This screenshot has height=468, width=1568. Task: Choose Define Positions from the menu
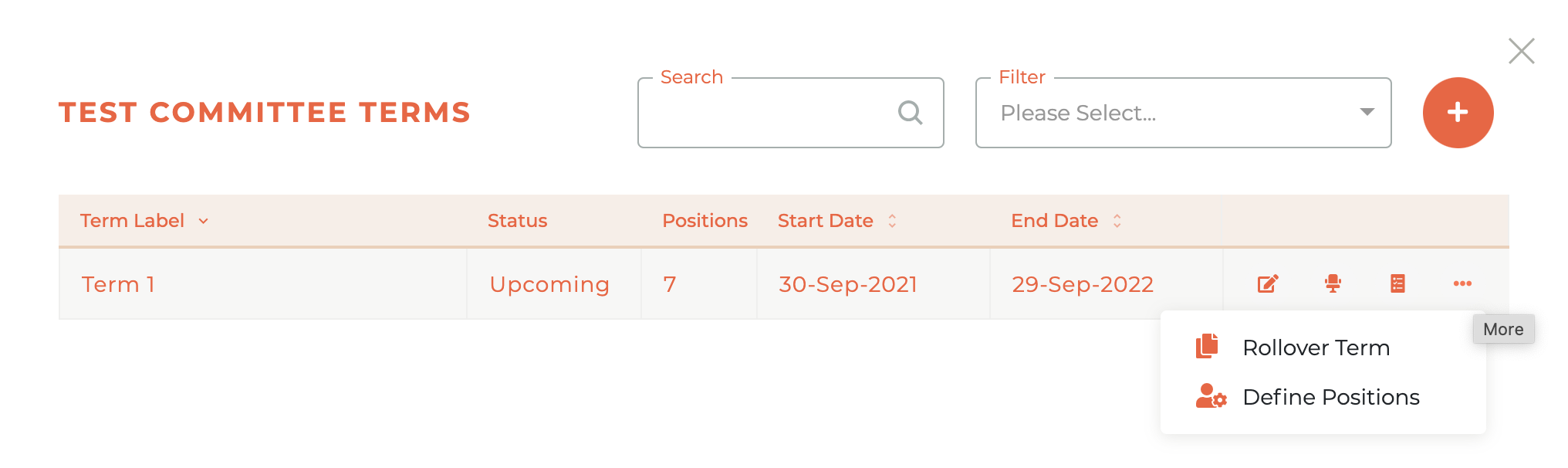1330,398
